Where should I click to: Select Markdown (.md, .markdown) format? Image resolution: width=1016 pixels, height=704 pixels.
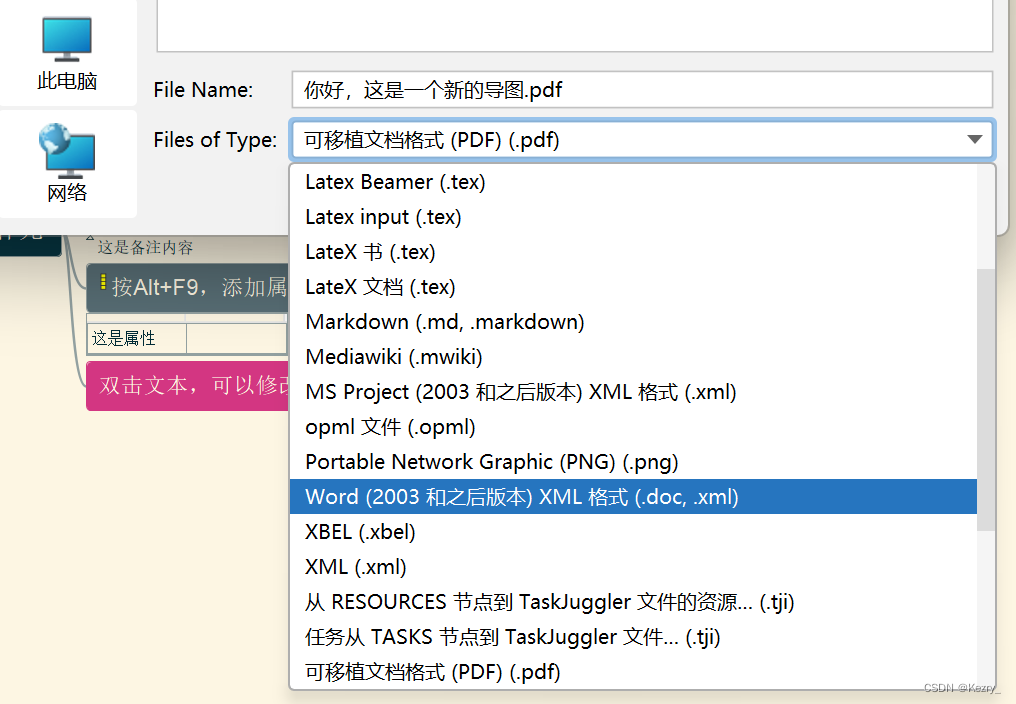click(633, 322)
